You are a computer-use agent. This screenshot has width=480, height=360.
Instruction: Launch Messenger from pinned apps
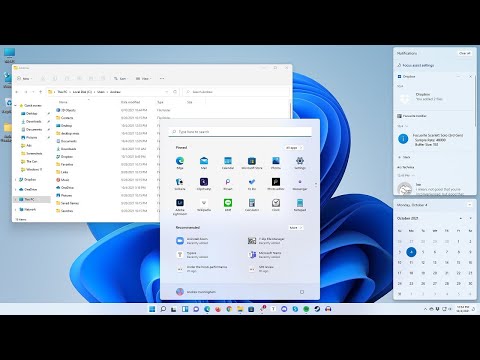tap(300, 184)
